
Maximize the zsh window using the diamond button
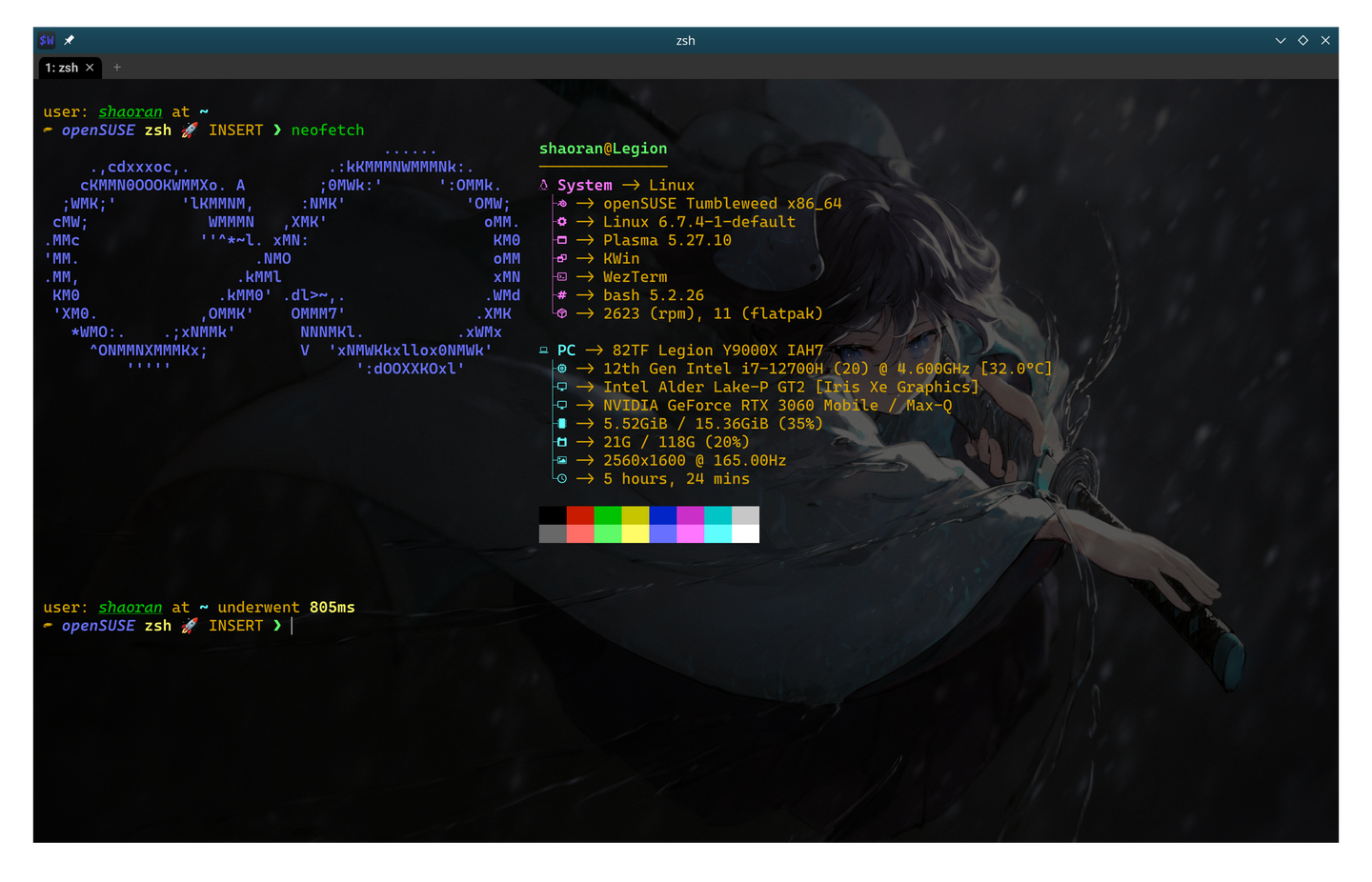[1302, 40]
